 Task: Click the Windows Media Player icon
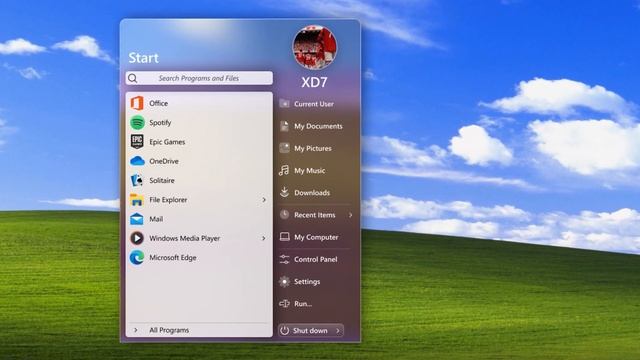click(x=137, y=238)
